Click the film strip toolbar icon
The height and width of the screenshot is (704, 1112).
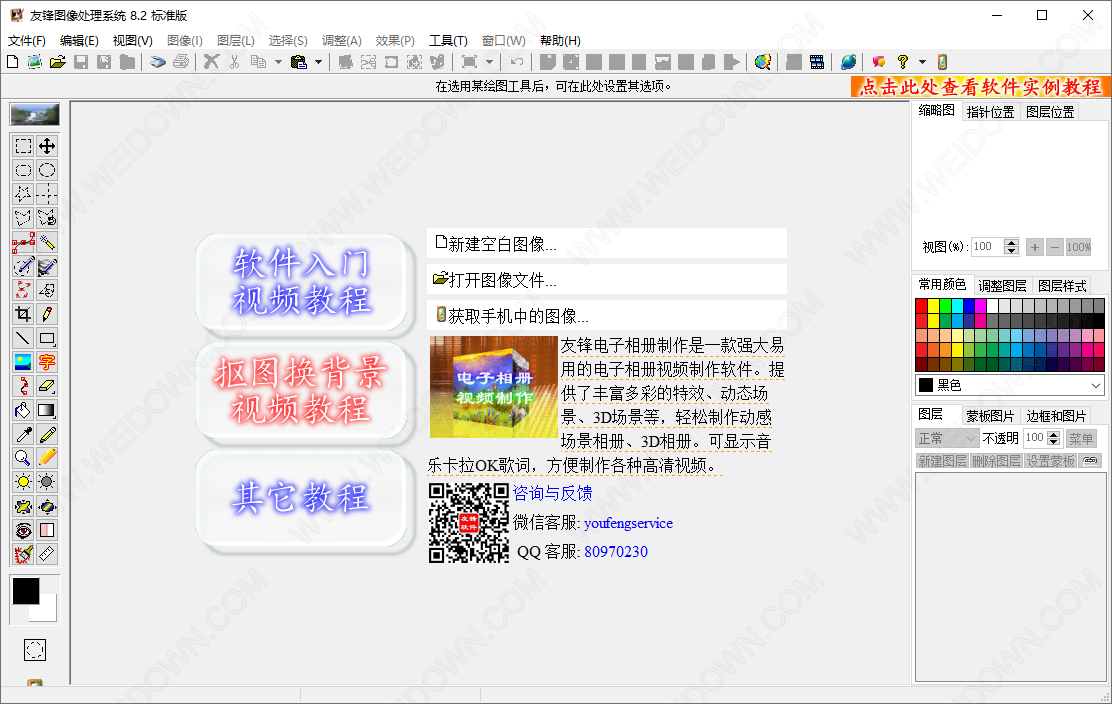817,62
